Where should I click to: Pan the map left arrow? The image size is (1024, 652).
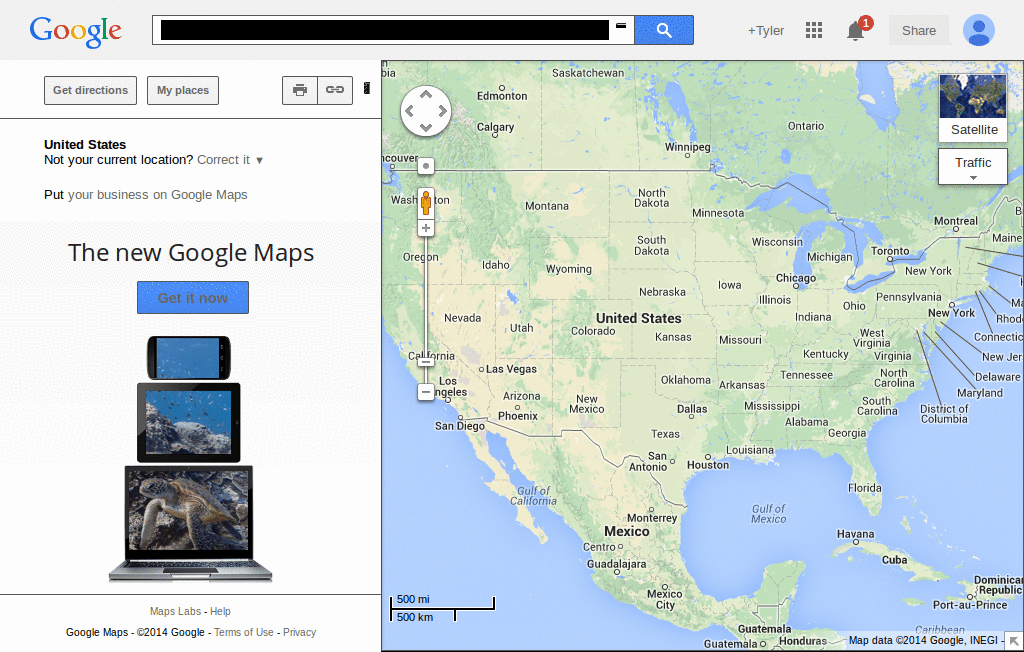(x=409, y=111)
